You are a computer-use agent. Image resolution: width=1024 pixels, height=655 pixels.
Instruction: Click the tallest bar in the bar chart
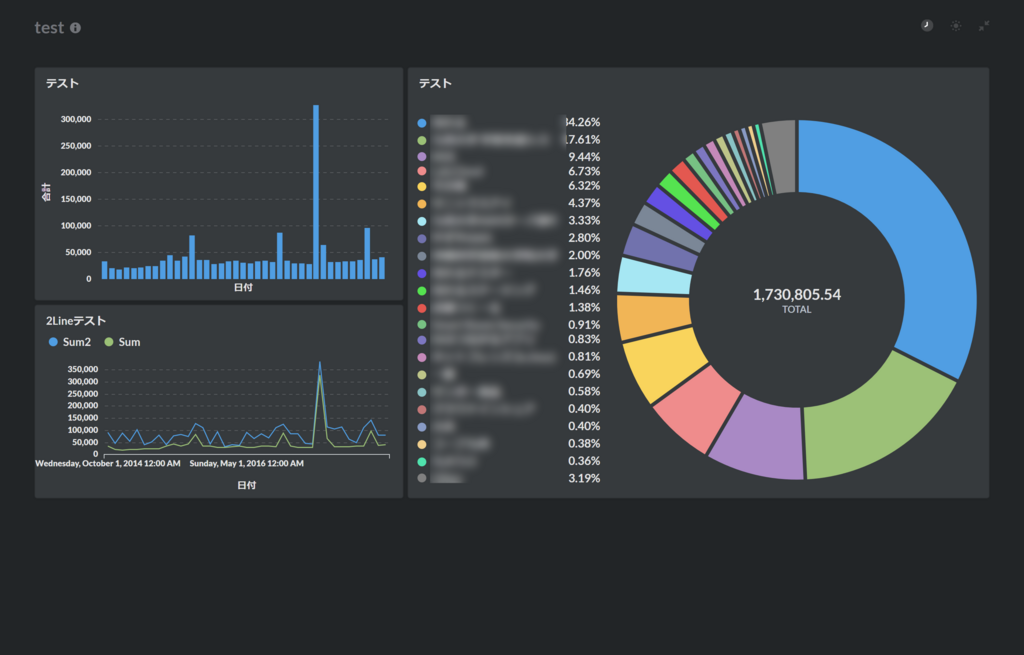[x=316, y=192]
